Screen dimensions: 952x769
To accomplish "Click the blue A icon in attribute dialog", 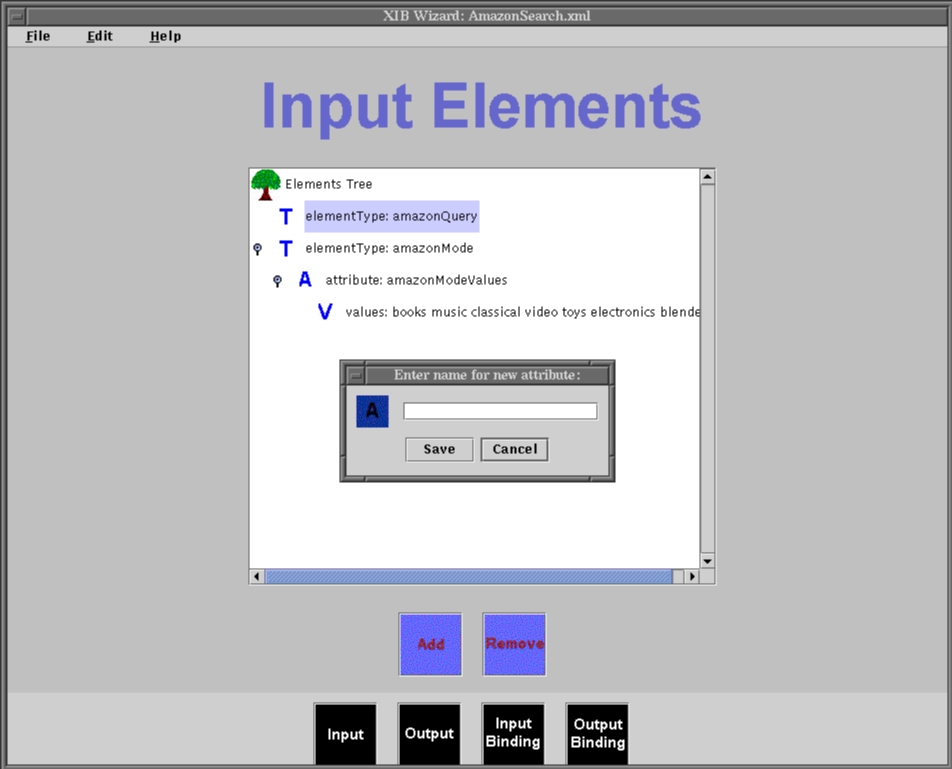I will point(372,411).
